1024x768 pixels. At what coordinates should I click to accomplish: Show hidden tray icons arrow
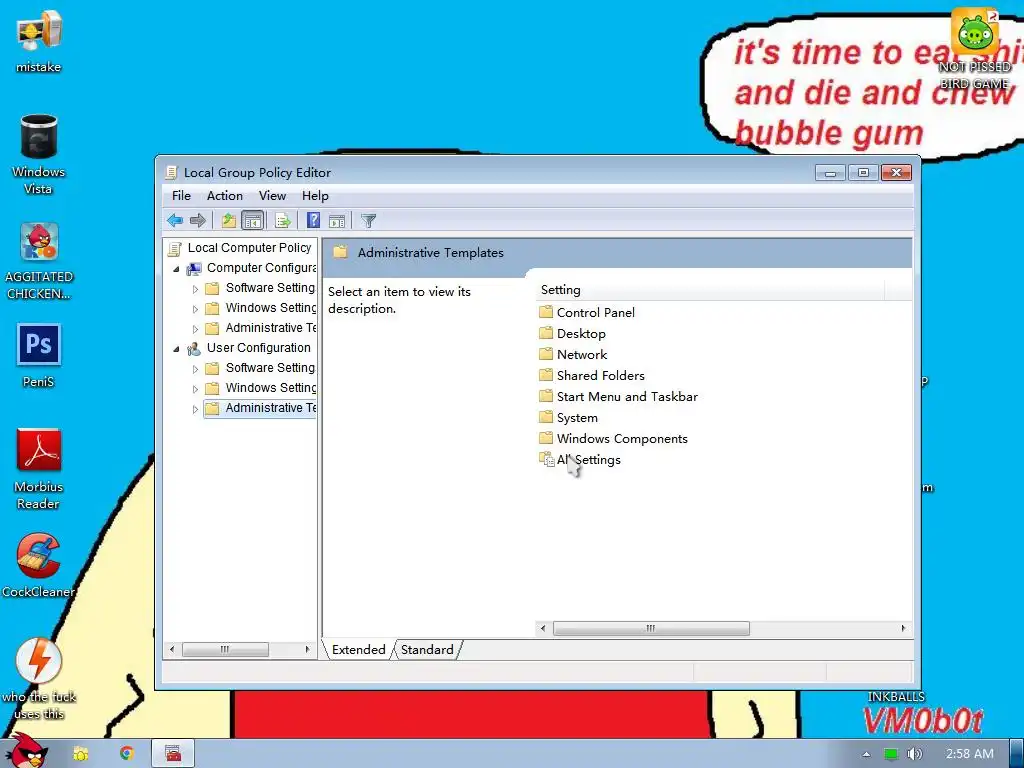pos(866,754)
